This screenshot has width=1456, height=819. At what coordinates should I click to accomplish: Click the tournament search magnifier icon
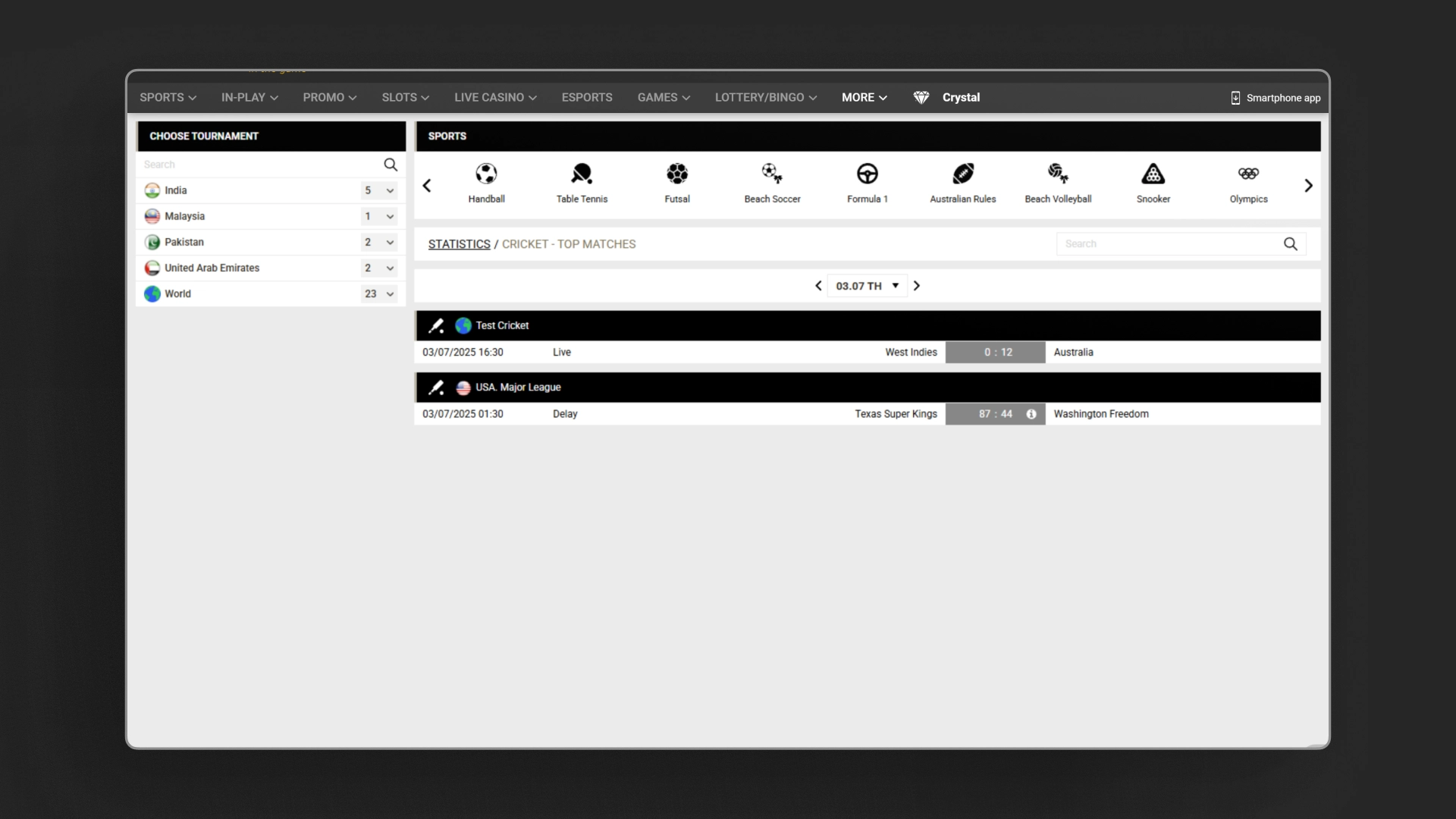391,165
